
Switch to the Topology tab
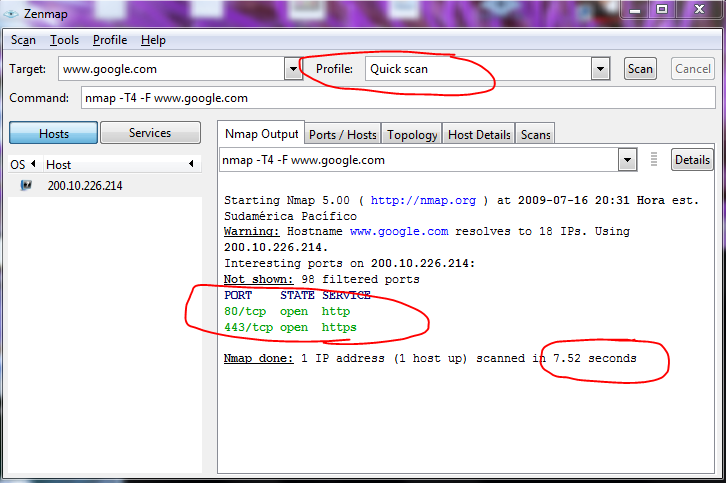412,135
